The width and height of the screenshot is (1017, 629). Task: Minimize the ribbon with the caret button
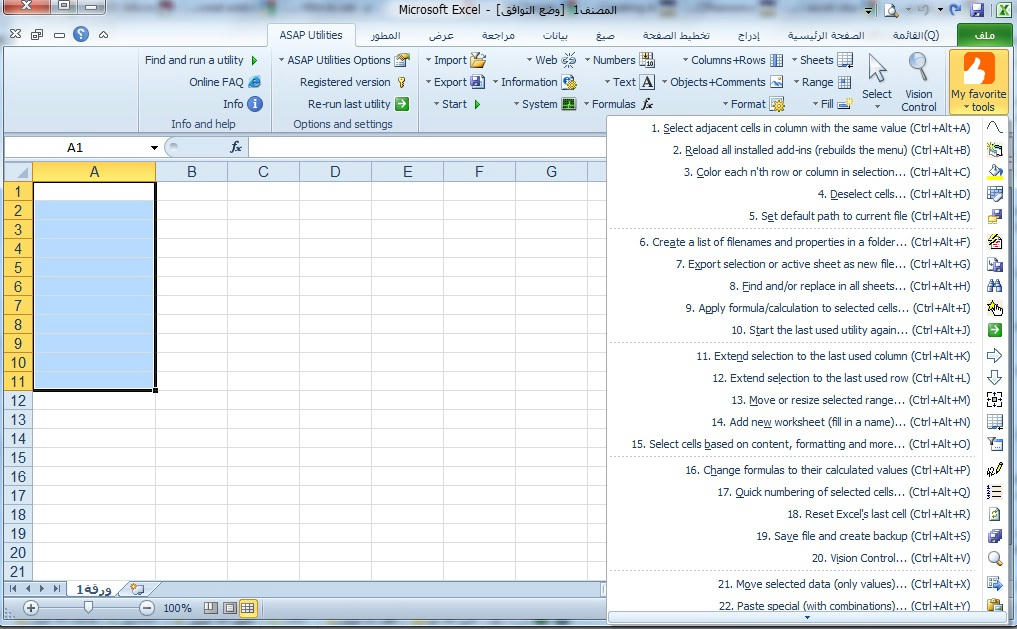(x=103, y=35)
